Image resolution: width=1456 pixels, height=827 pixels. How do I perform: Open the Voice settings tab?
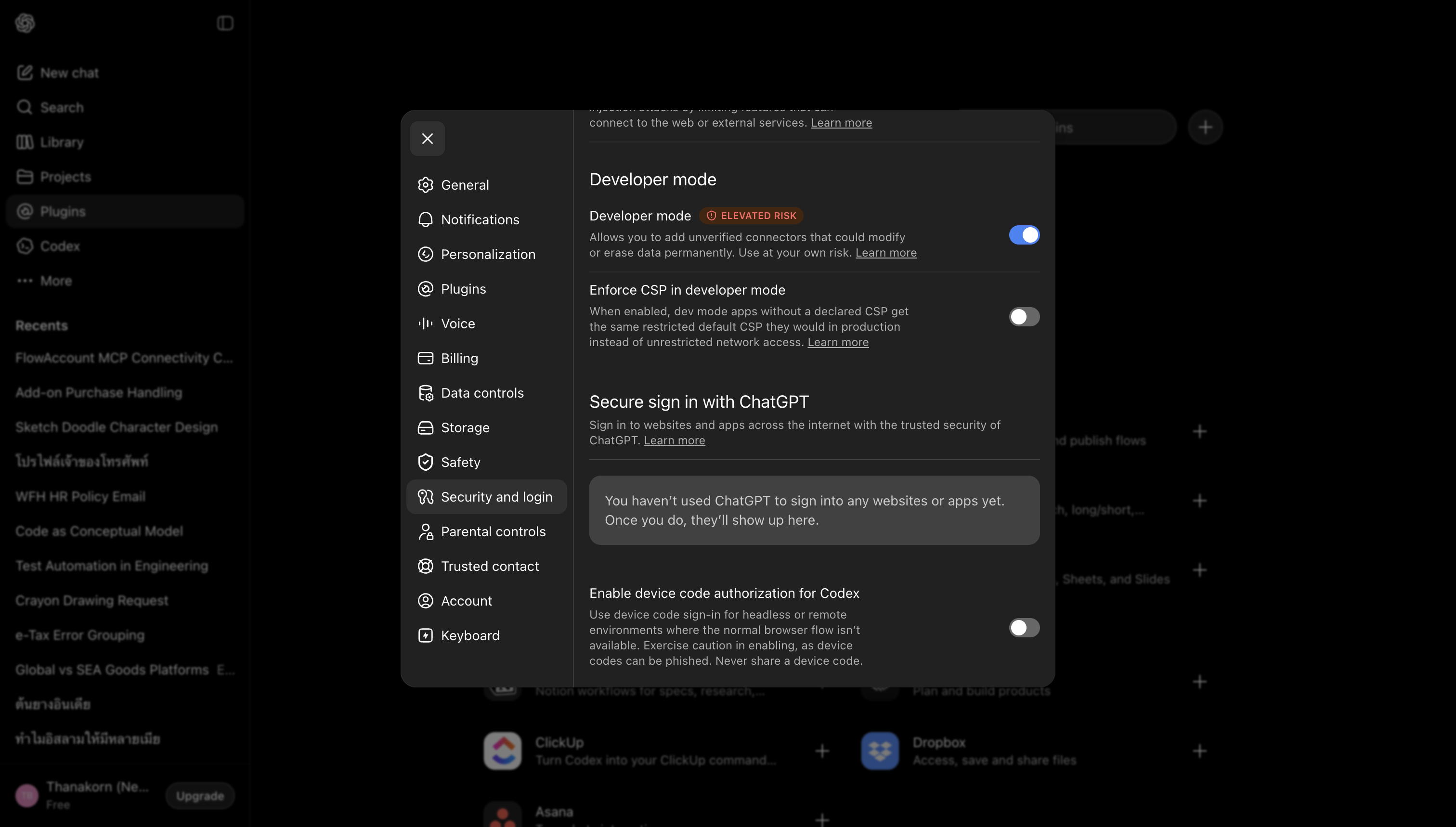tap(486, 323)
